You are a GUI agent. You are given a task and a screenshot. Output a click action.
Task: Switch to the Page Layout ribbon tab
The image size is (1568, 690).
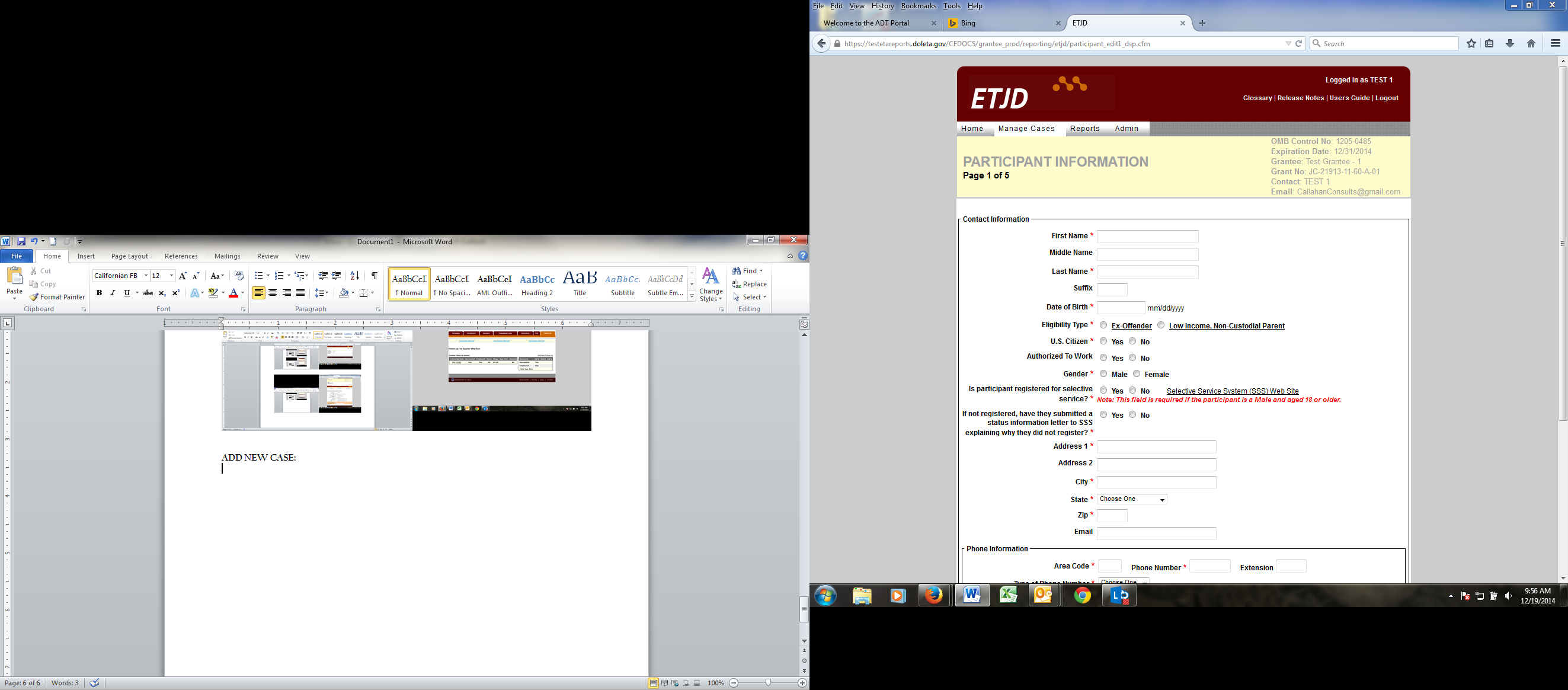coord(129,257)
